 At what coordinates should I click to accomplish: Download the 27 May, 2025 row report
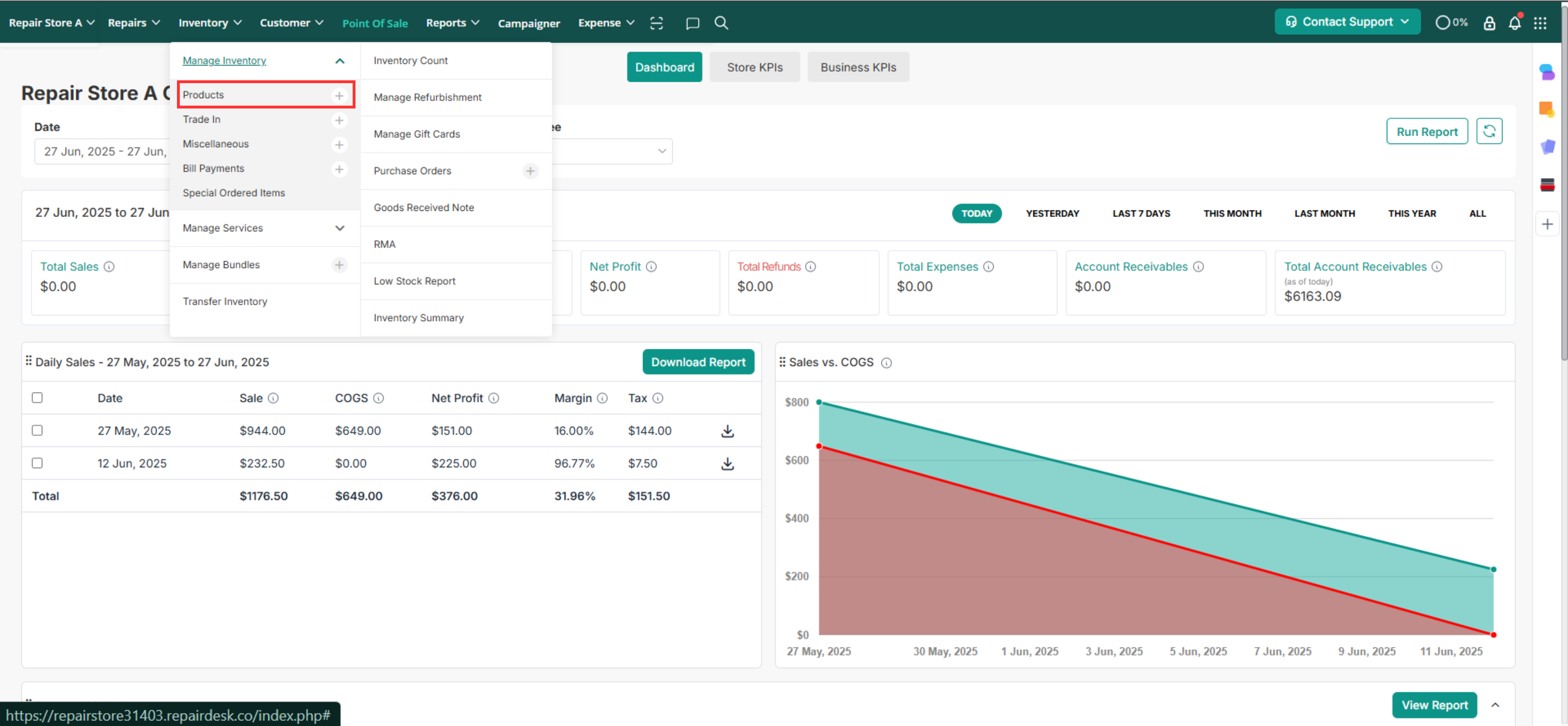[728, 431]
